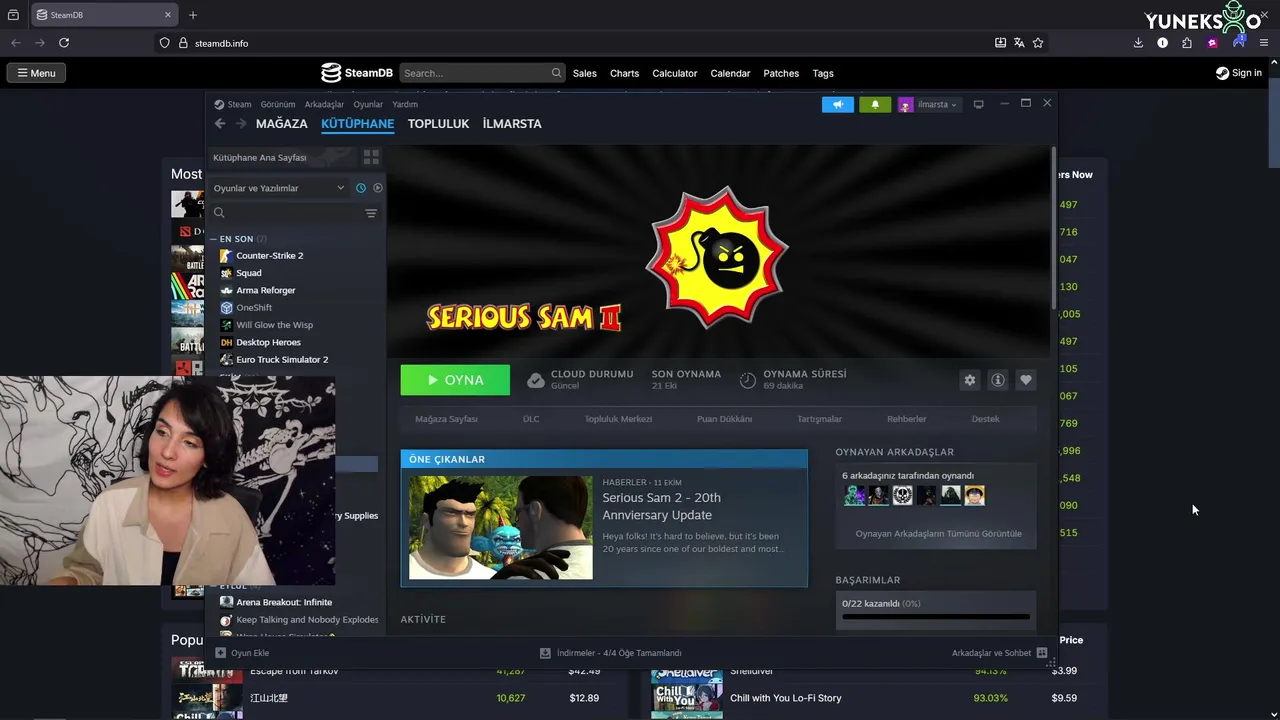Click the library search field
Screen dimensions: 1280x720
click(x=287, y=213)
